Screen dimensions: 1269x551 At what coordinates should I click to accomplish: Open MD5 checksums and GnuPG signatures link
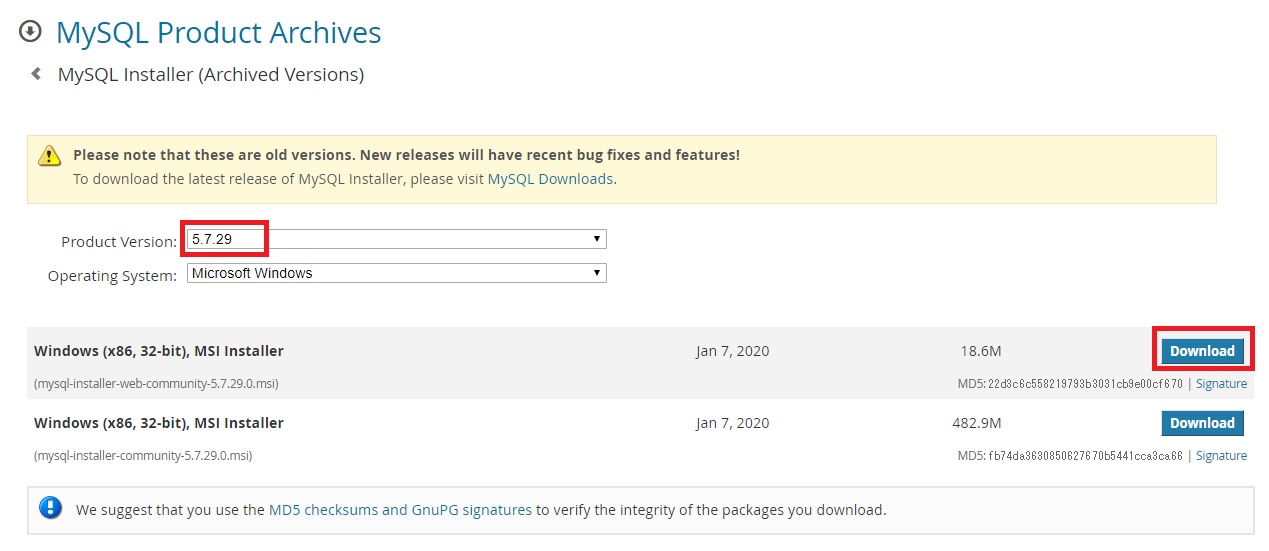[x=400, y=510]
